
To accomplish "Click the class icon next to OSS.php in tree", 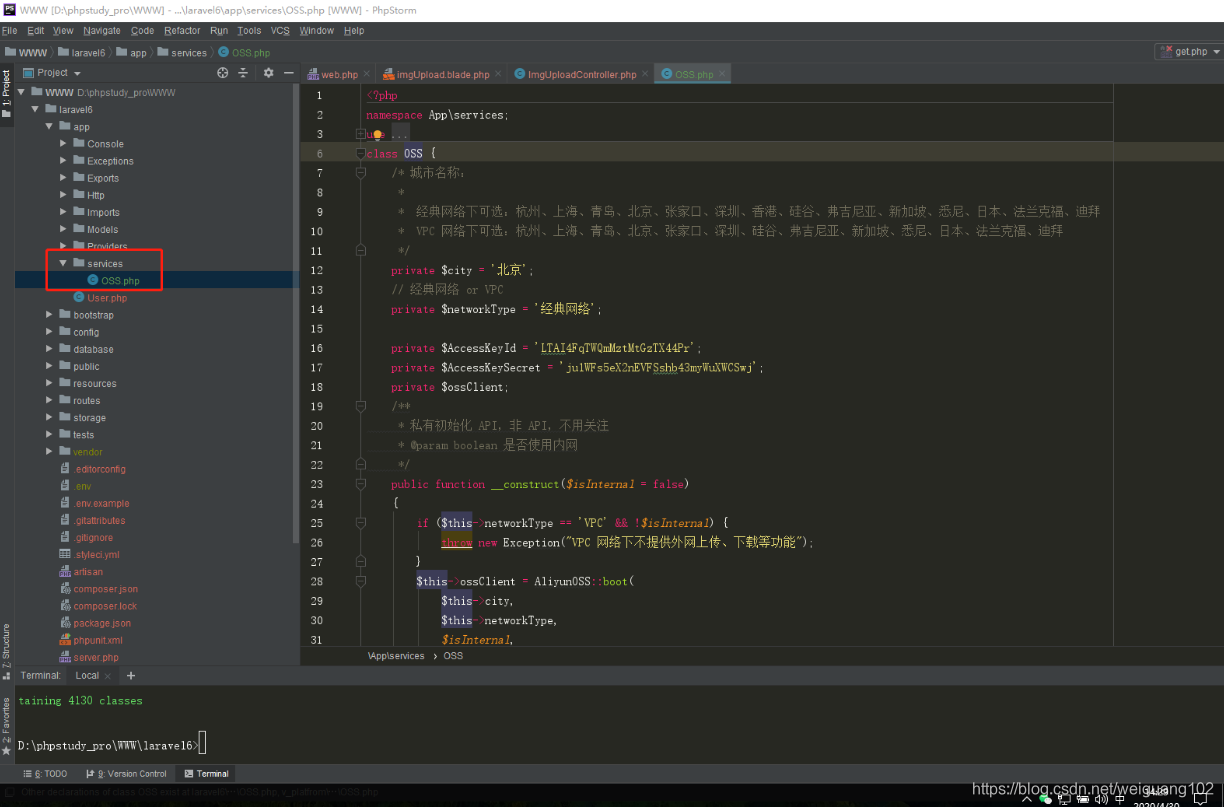I will point(93,281).
